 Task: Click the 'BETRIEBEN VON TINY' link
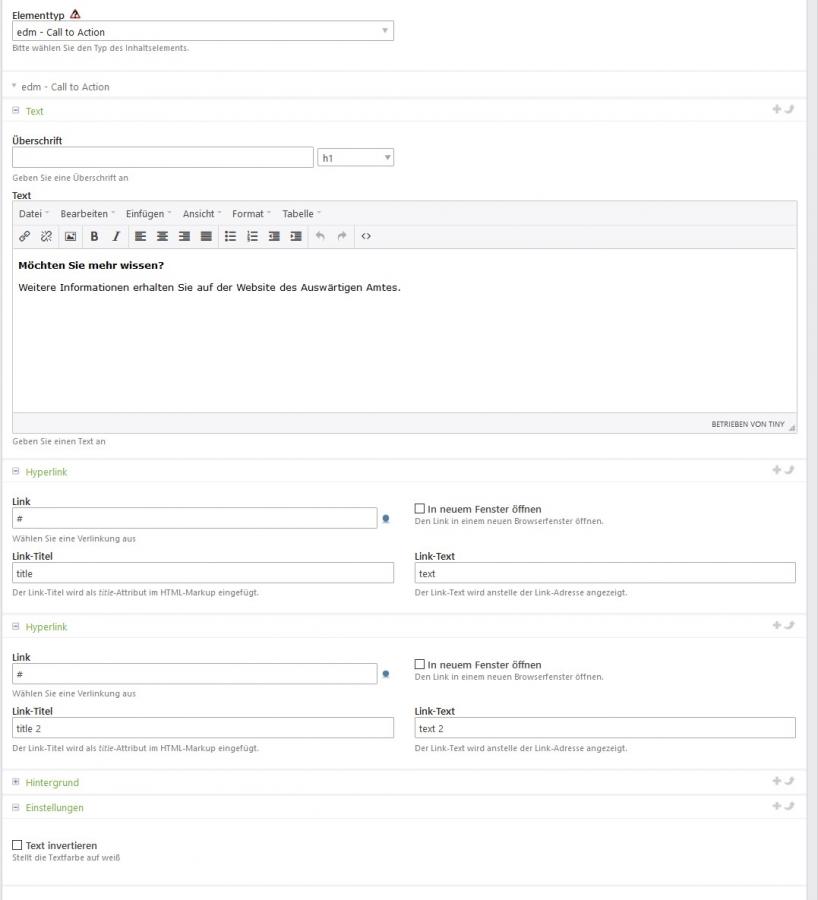tap(747, 424)
